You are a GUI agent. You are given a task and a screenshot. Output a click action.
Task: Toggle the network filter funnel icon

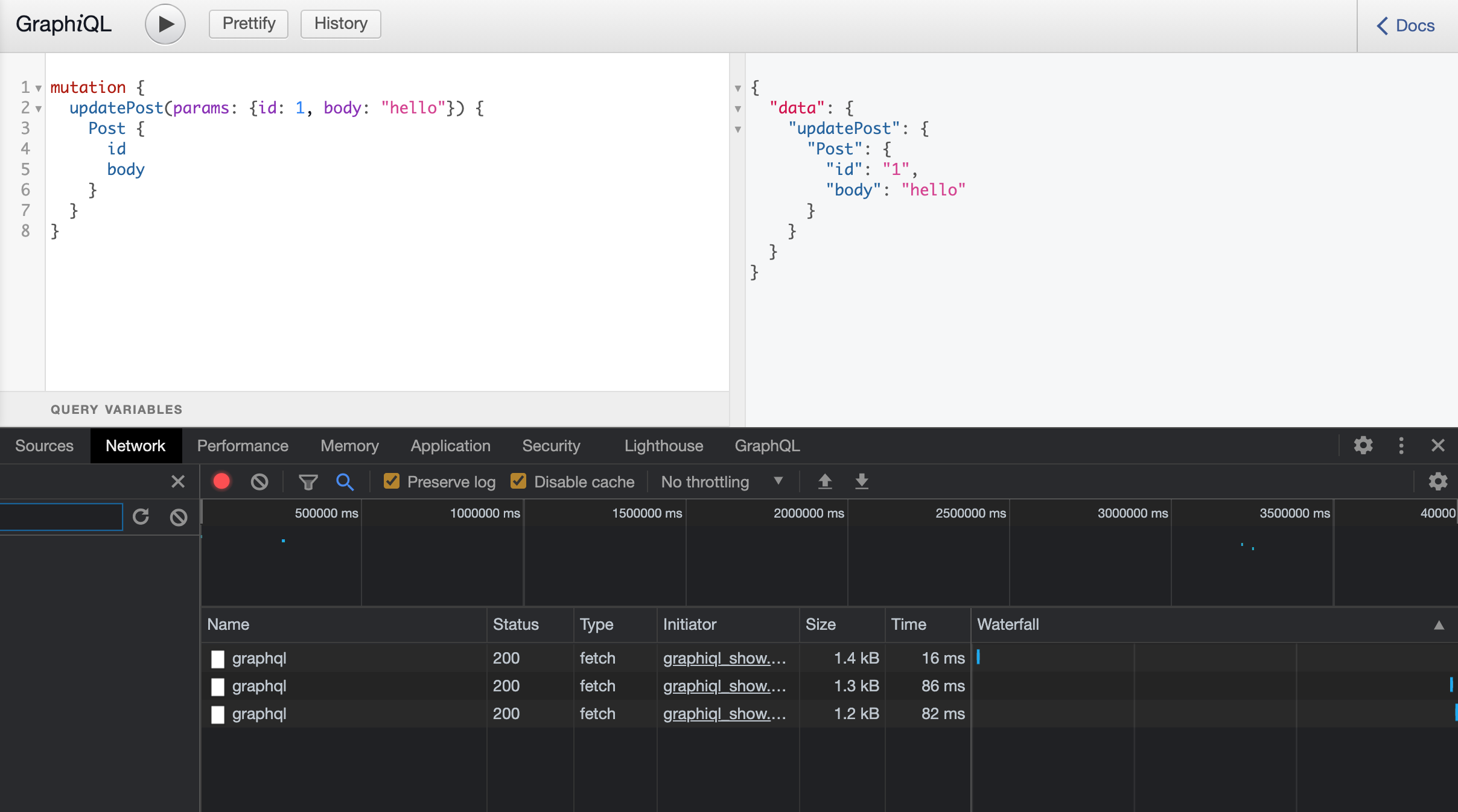[308, 481]
